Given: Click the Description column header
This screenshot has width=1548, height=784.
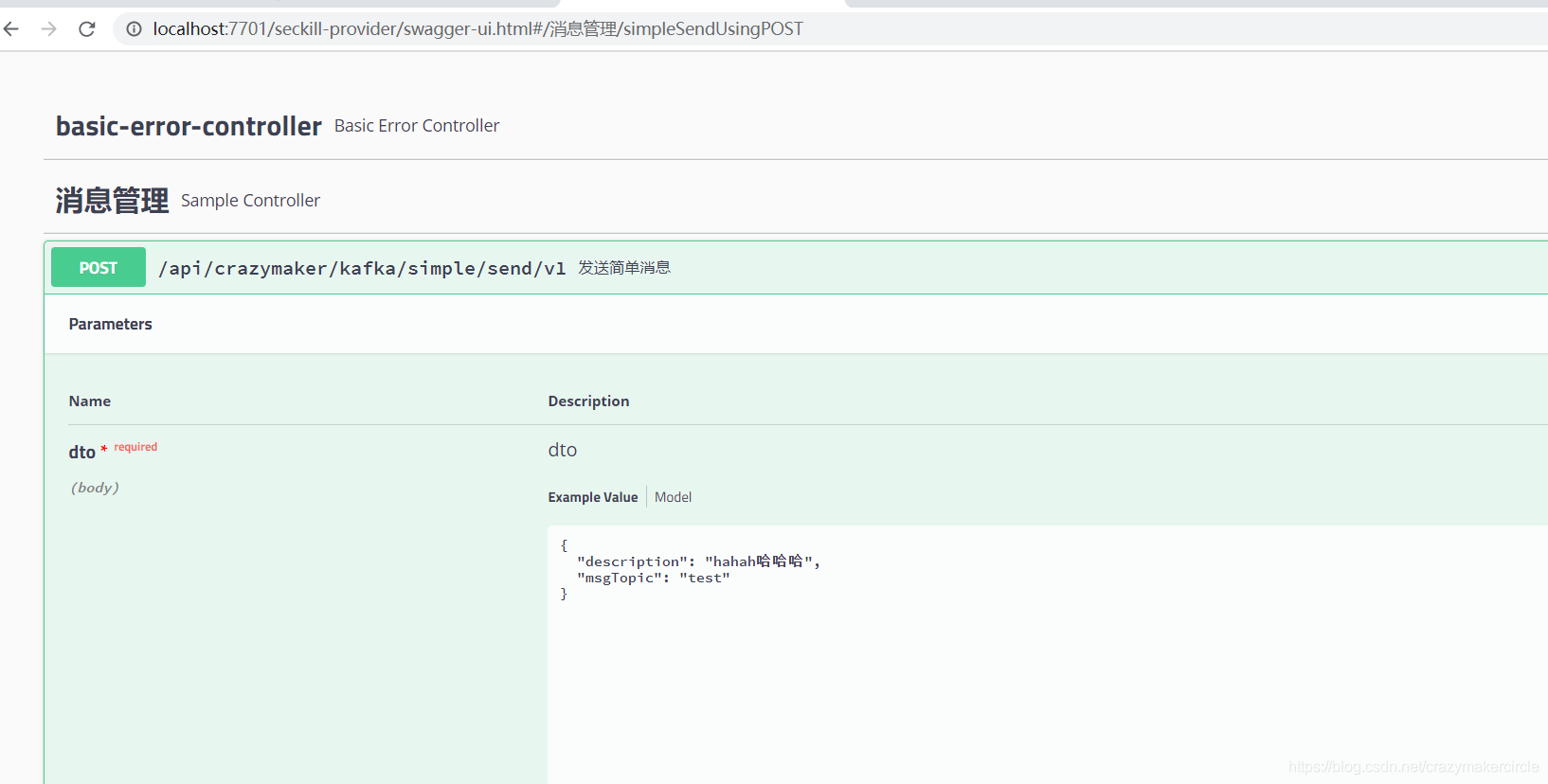Looking at the screenshot, I should (x=588, y=401).
